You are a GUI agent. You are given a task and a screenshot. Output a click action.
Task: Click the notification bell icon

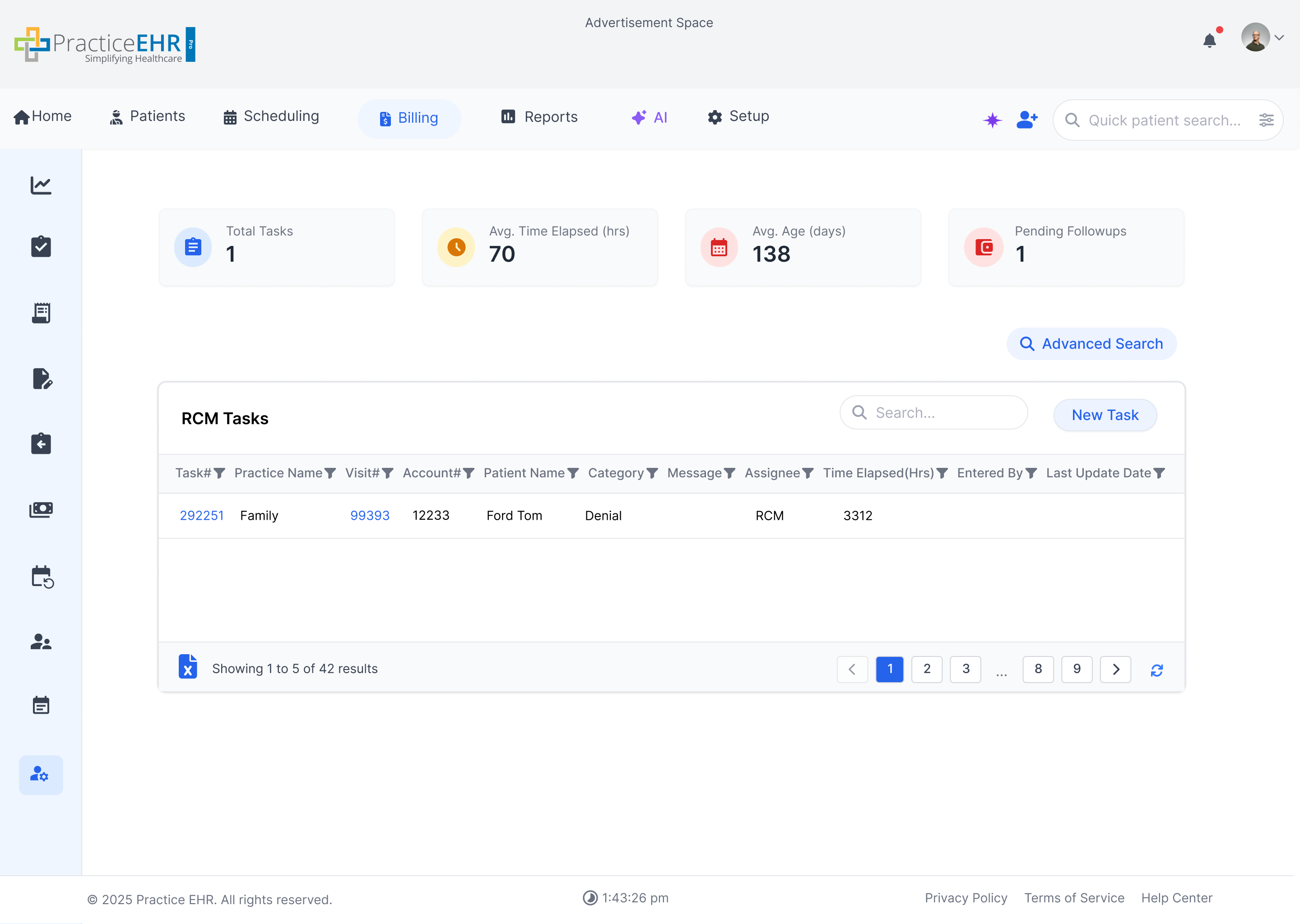pyautogui.click(x=1210, y=41)
